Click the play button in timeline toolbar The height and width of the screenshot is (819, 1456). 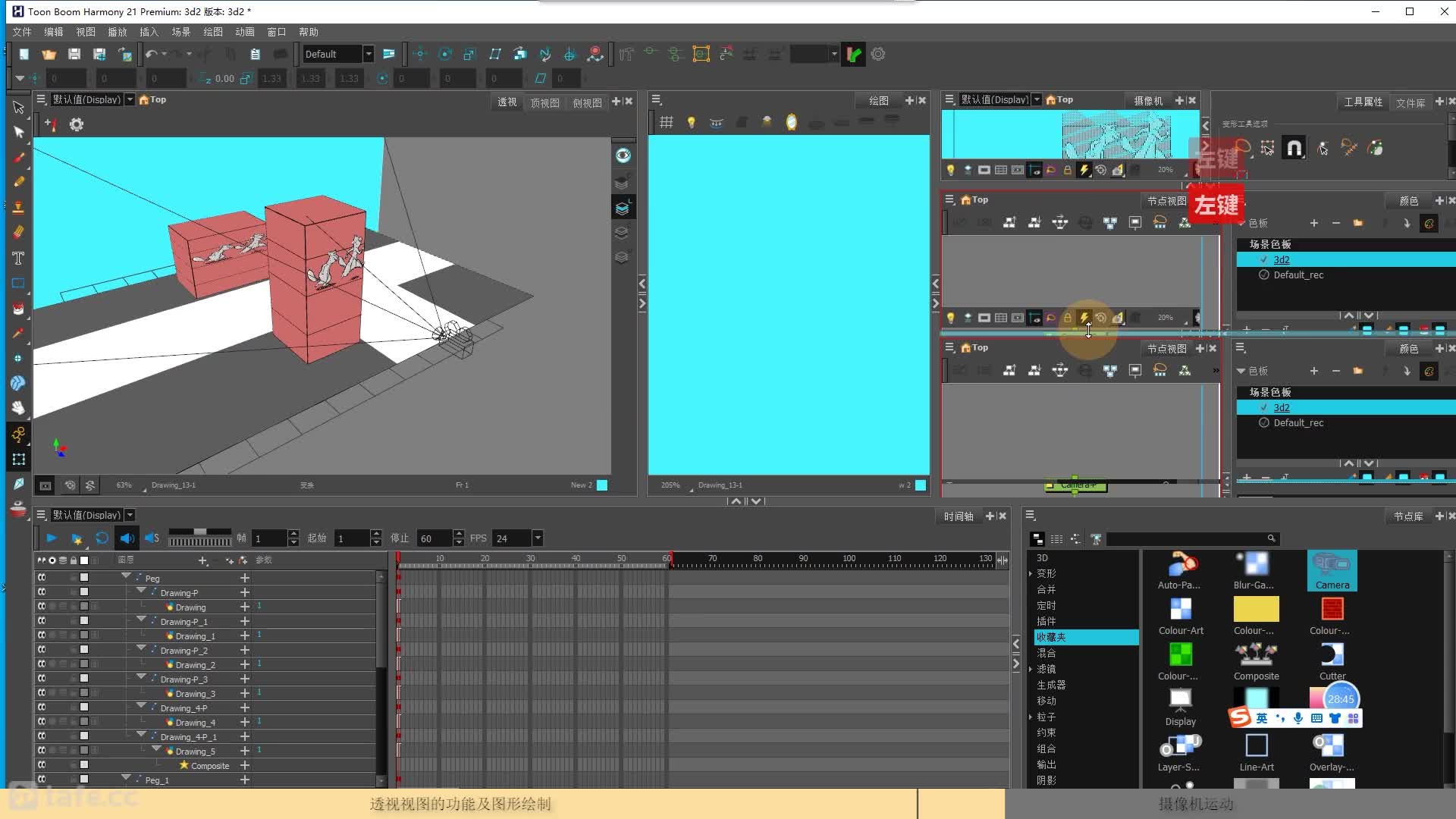[x=52, y=538]
